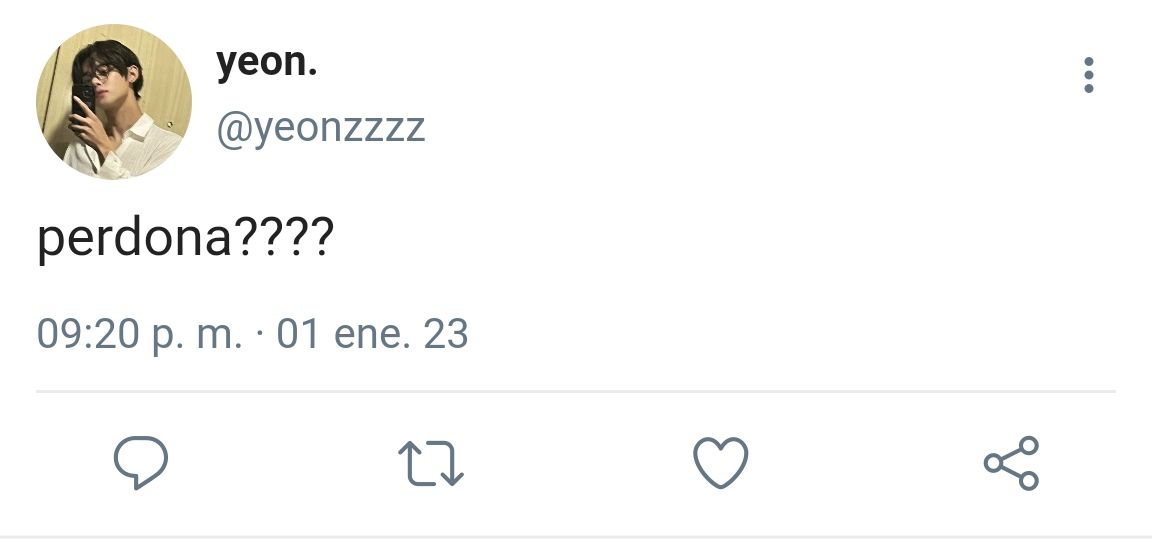Select the tweet text perdona????
This screenshot has width=1152, height=555.
point(186,239)
